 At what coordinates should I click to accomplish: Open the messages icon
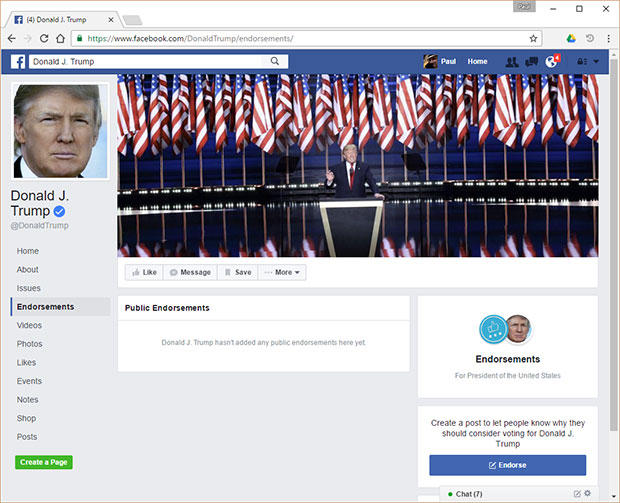[531, 62]
